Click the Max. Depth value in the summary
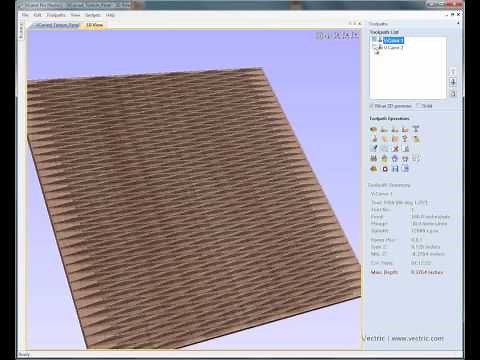480x360 pixels. (x=427, y=272)
